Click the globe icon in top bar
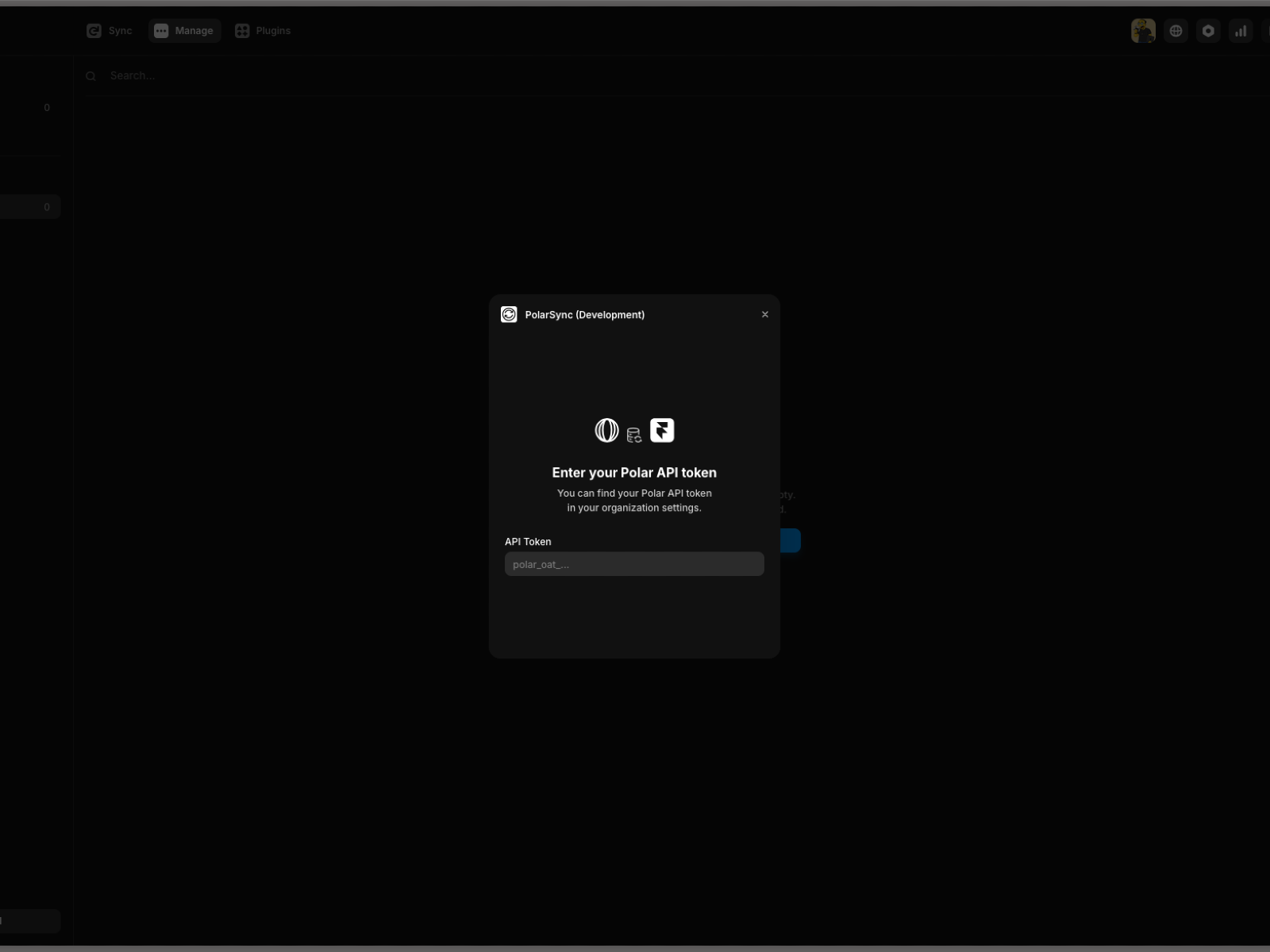Image resolution: width=1270 pixels, height=952 pixels. tap(1176, 31)
